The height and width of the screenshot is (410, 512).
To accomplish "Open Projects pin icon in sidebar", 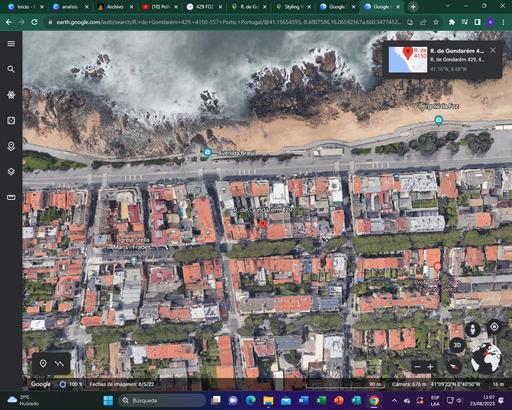I will 11,146.
